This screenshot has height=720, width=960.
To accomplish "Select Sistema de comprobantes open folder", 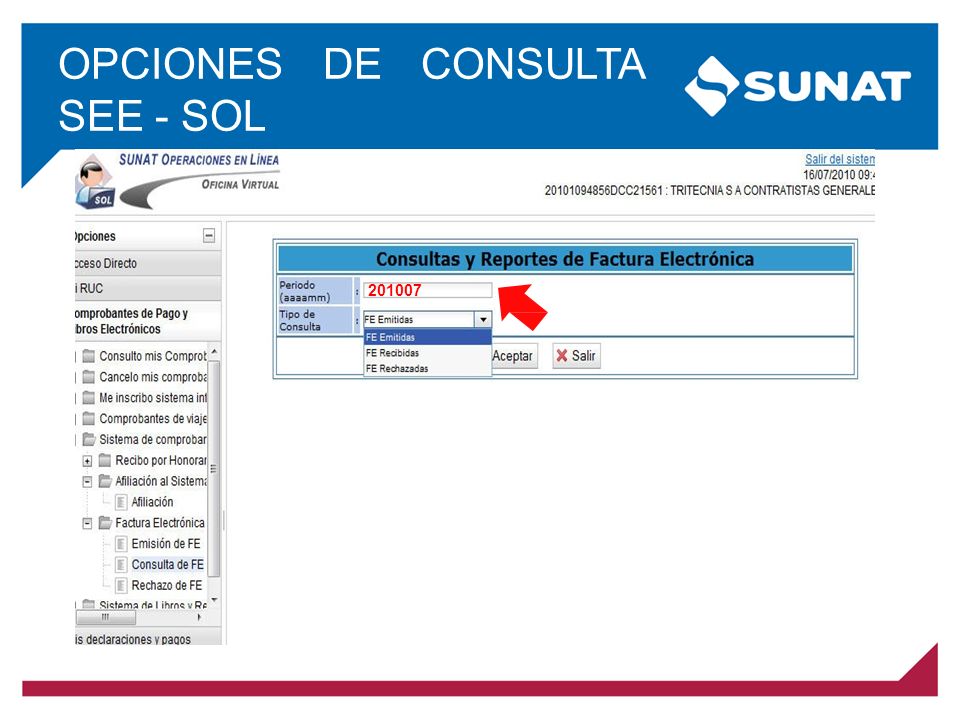I will pos(152,440).
